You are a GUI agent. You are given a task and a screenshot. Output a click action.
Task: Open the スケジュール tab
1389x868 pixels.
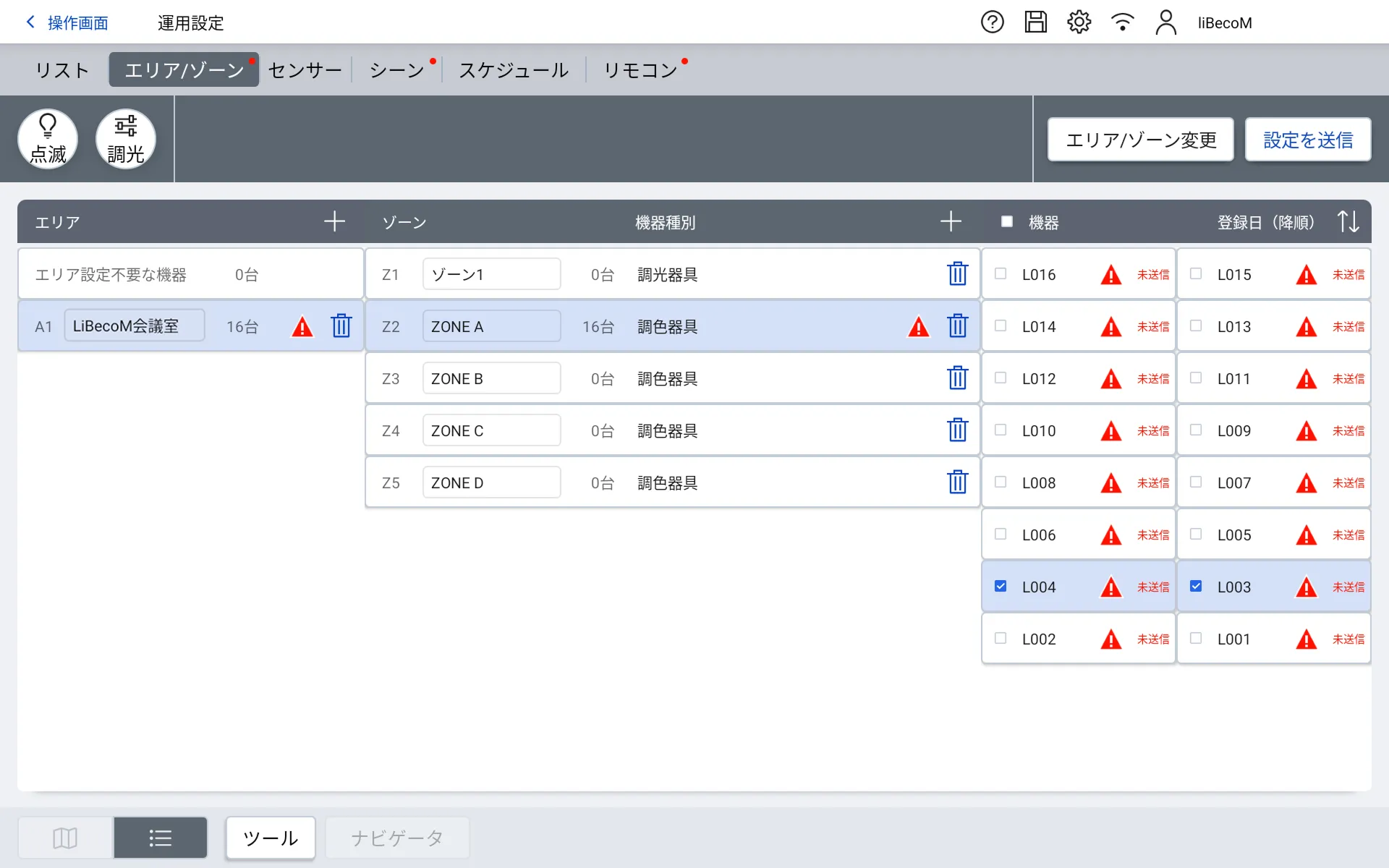(514, 70)
